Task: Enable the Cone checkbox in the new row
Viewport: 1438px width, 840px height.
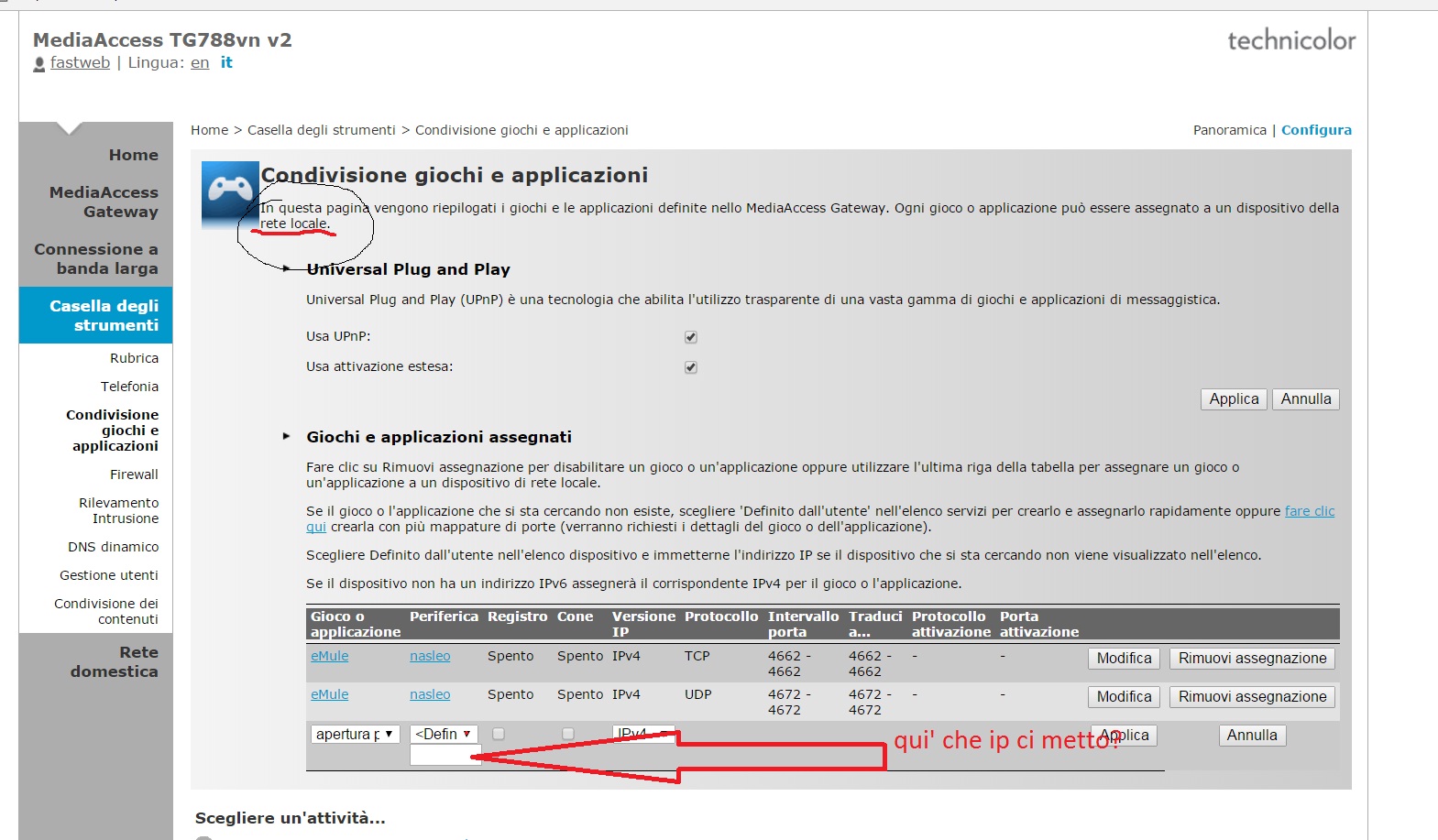Action: [568, 734]
